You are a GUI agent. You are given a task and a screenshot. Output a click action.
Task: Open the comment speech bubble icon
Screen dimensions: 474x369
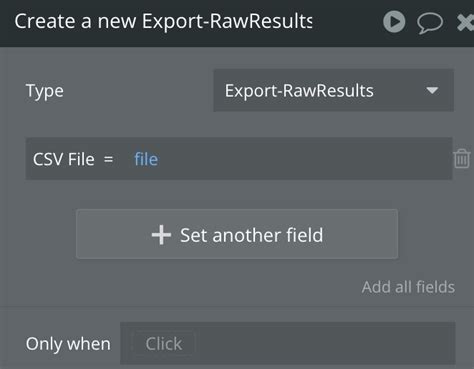click(430, 23)
